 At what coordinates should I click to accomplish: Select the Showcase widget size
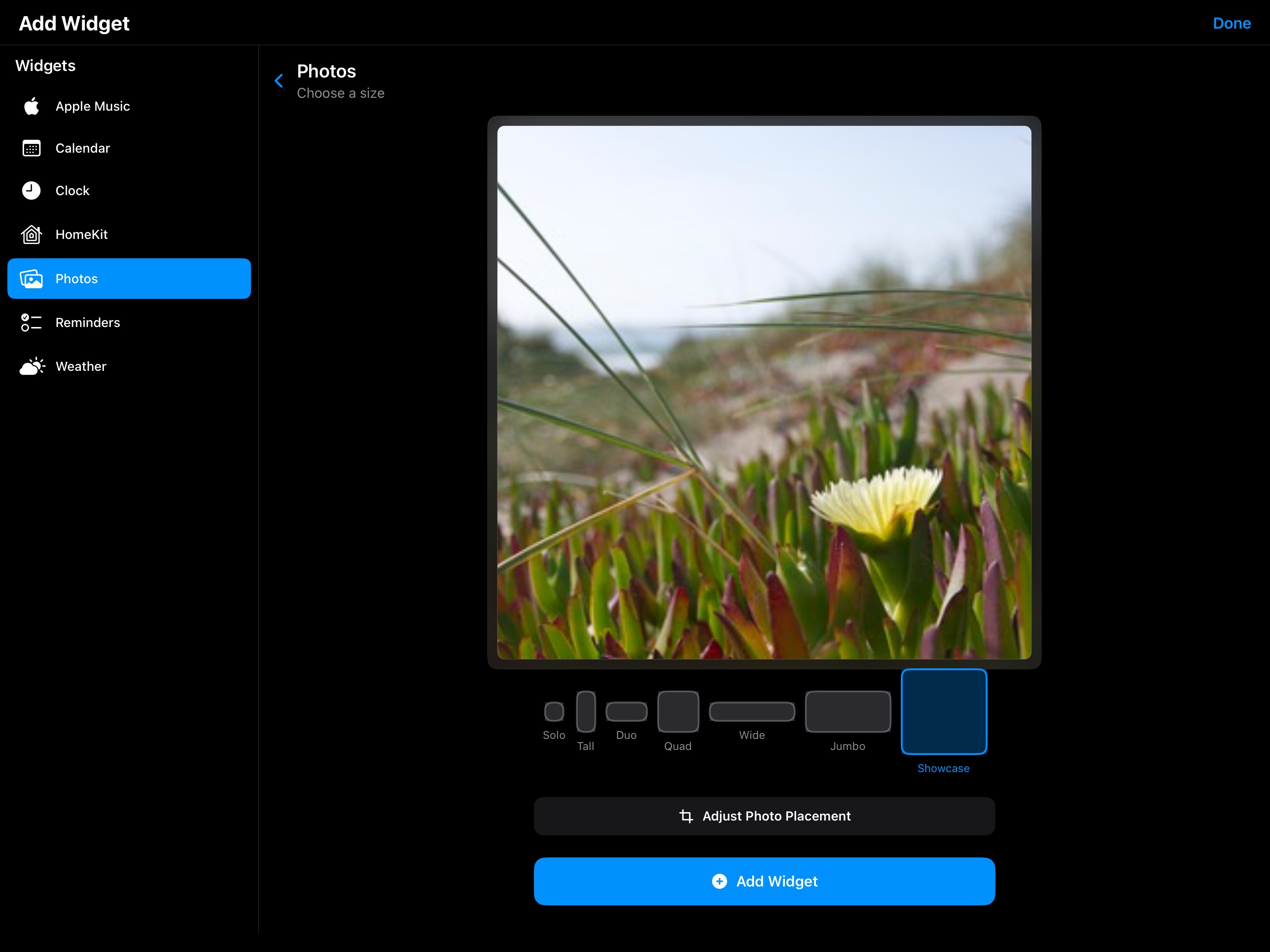pyautogui.click(x=944, y=712)
